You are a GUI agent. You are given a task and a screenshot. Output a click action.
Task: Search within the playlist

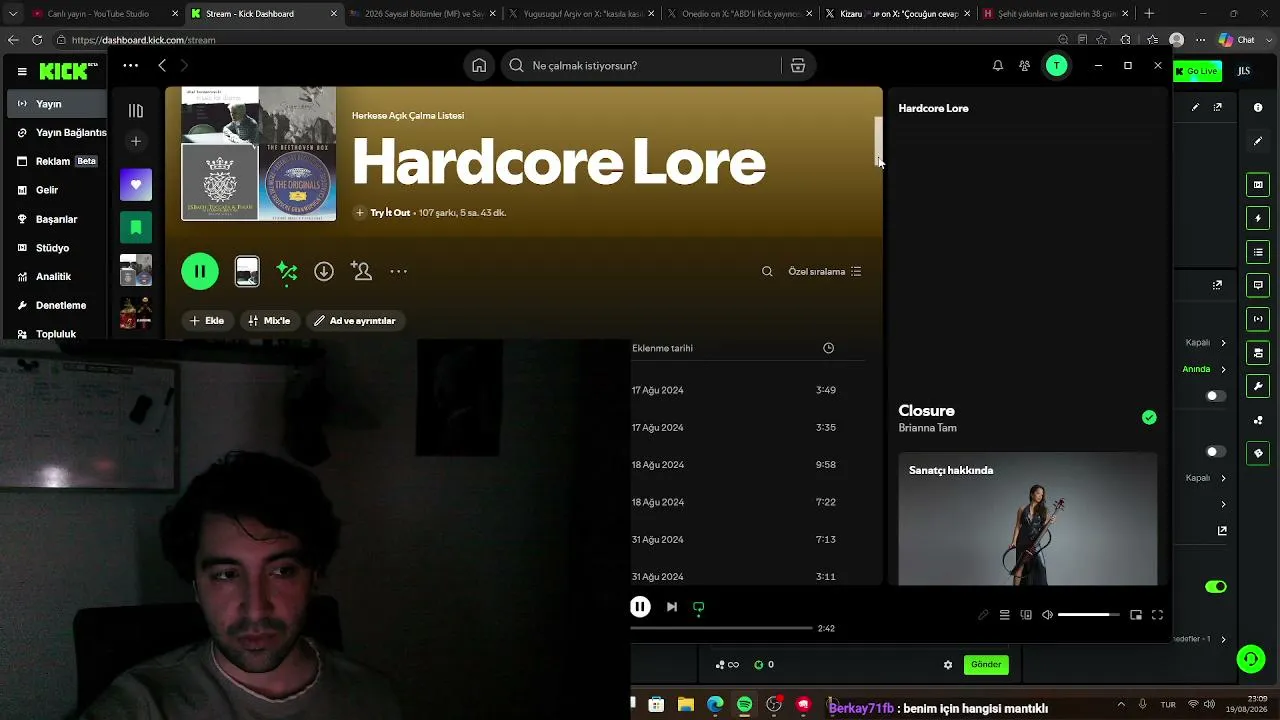coord(767,271)
